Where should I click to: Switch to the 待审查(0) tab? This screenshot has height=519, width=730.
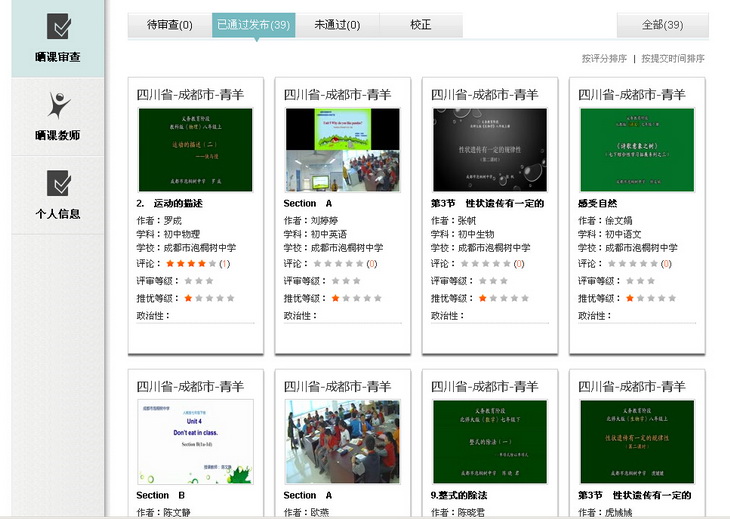[169, 25]
